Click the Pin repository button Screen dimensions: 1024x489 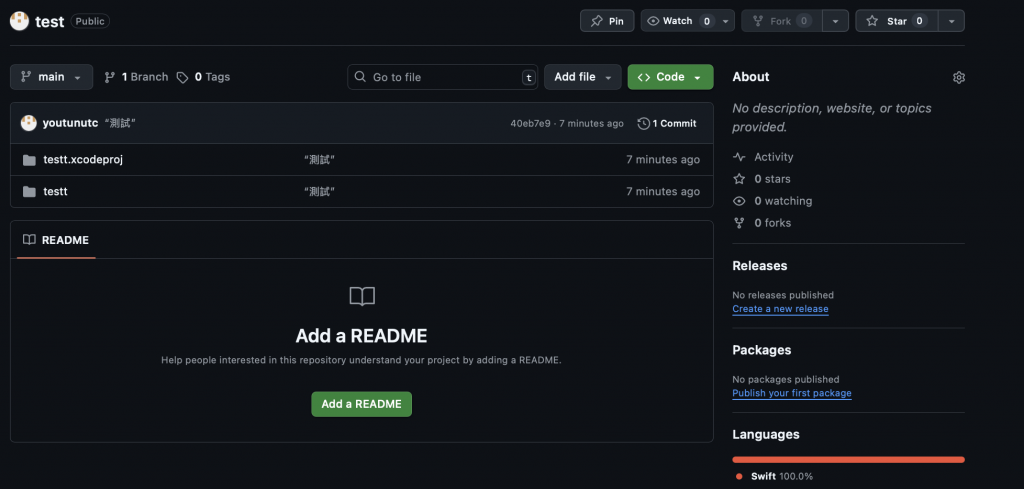[607, 21]
